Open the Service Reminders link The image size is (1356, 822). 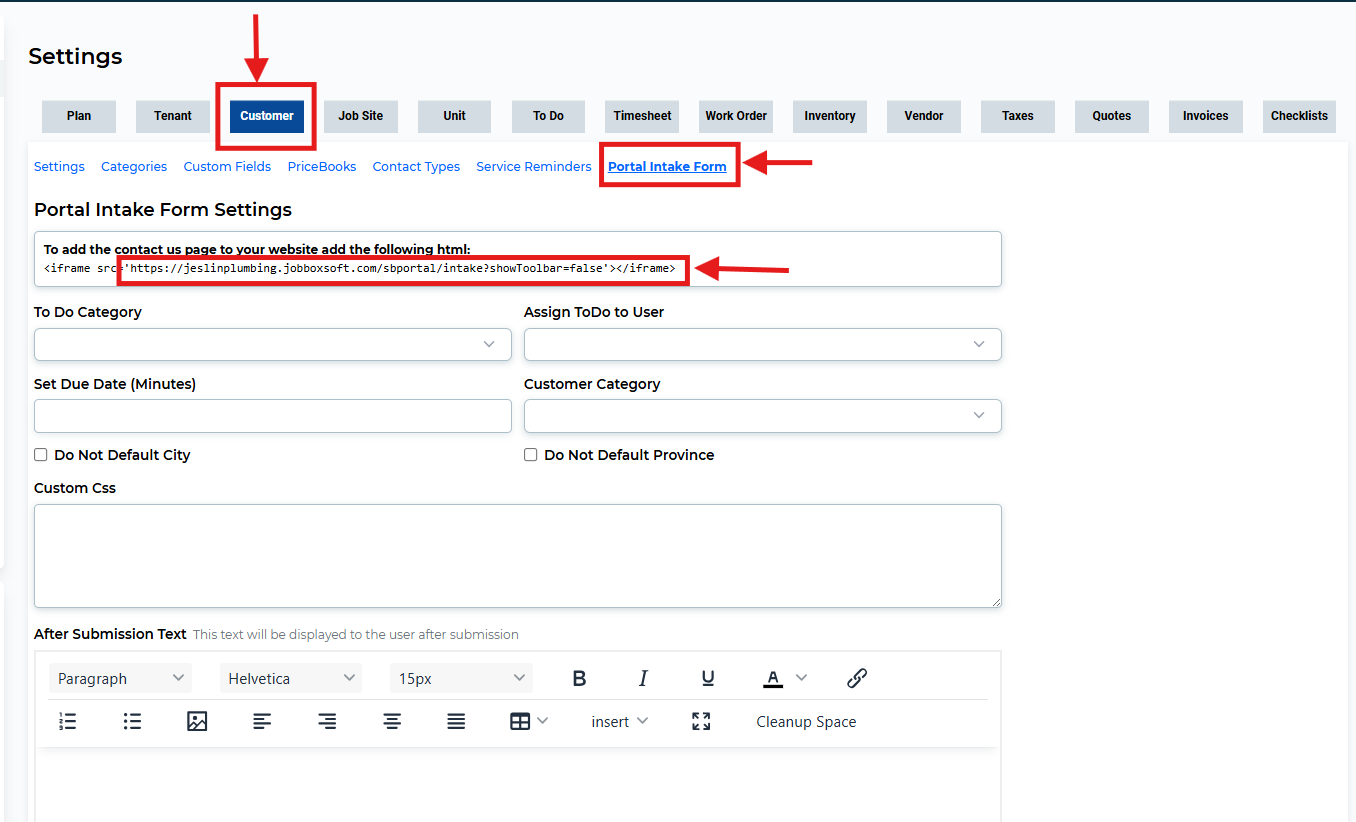534,167
